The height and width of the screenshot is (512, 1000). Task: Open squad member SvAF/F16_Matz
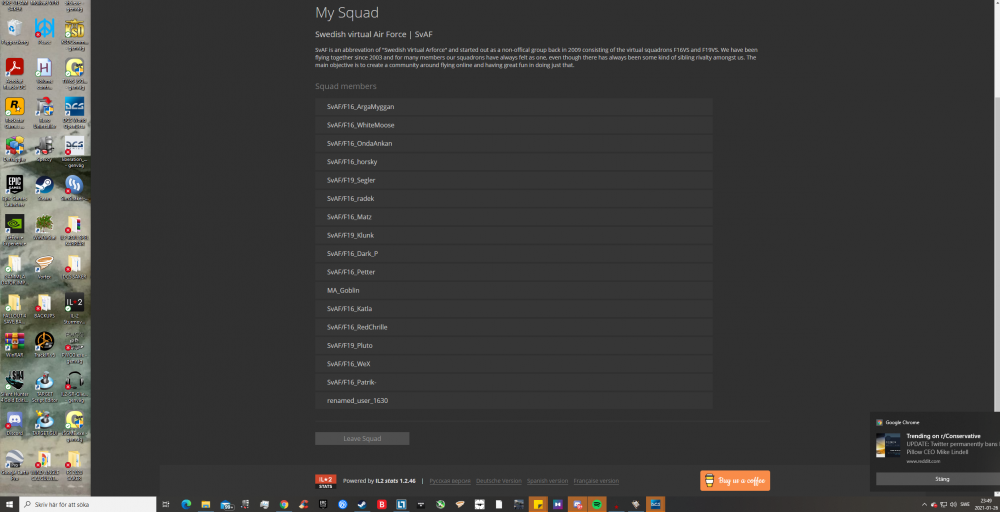point(513,217)
